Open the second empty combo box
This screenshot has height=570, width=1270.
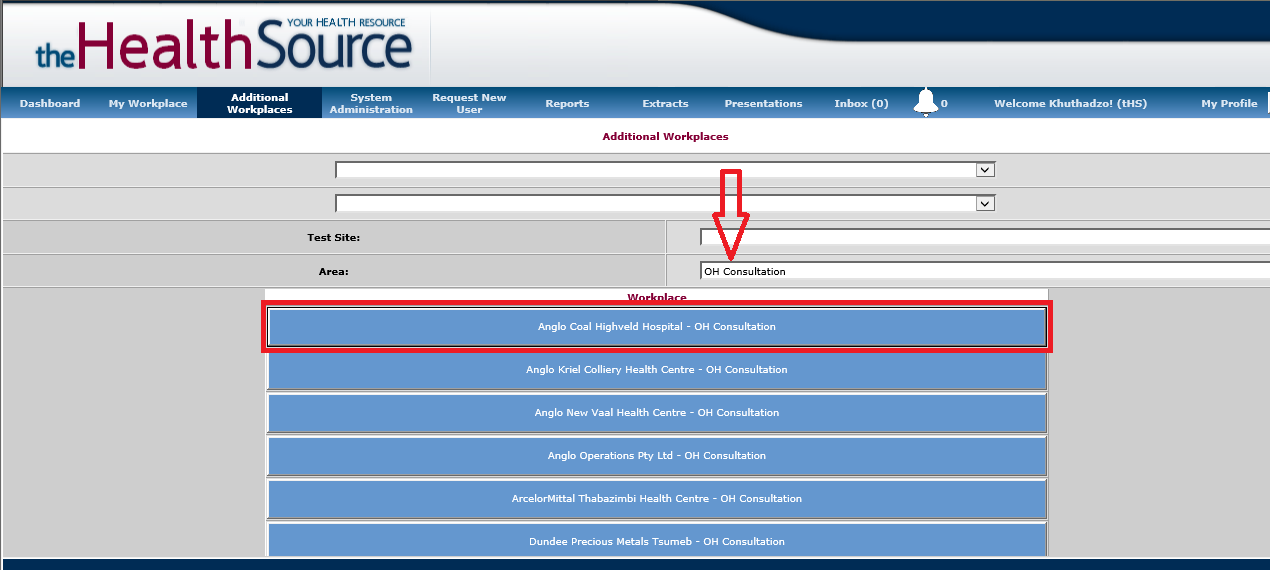665,204
